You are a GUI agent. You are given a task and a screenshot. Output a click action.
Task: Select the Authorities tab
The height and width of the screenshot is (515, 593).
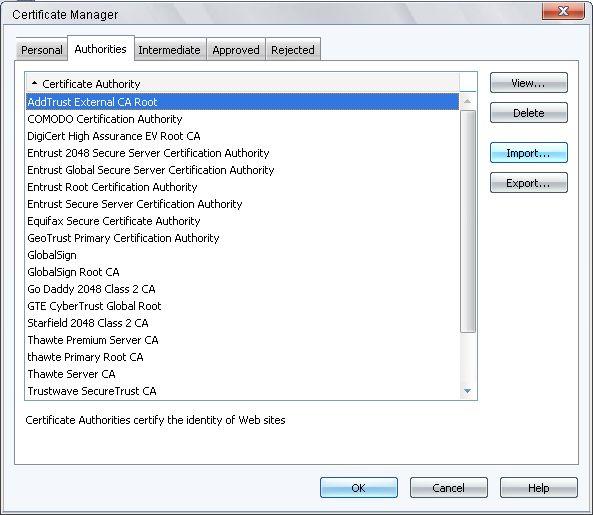coord(101,48)
